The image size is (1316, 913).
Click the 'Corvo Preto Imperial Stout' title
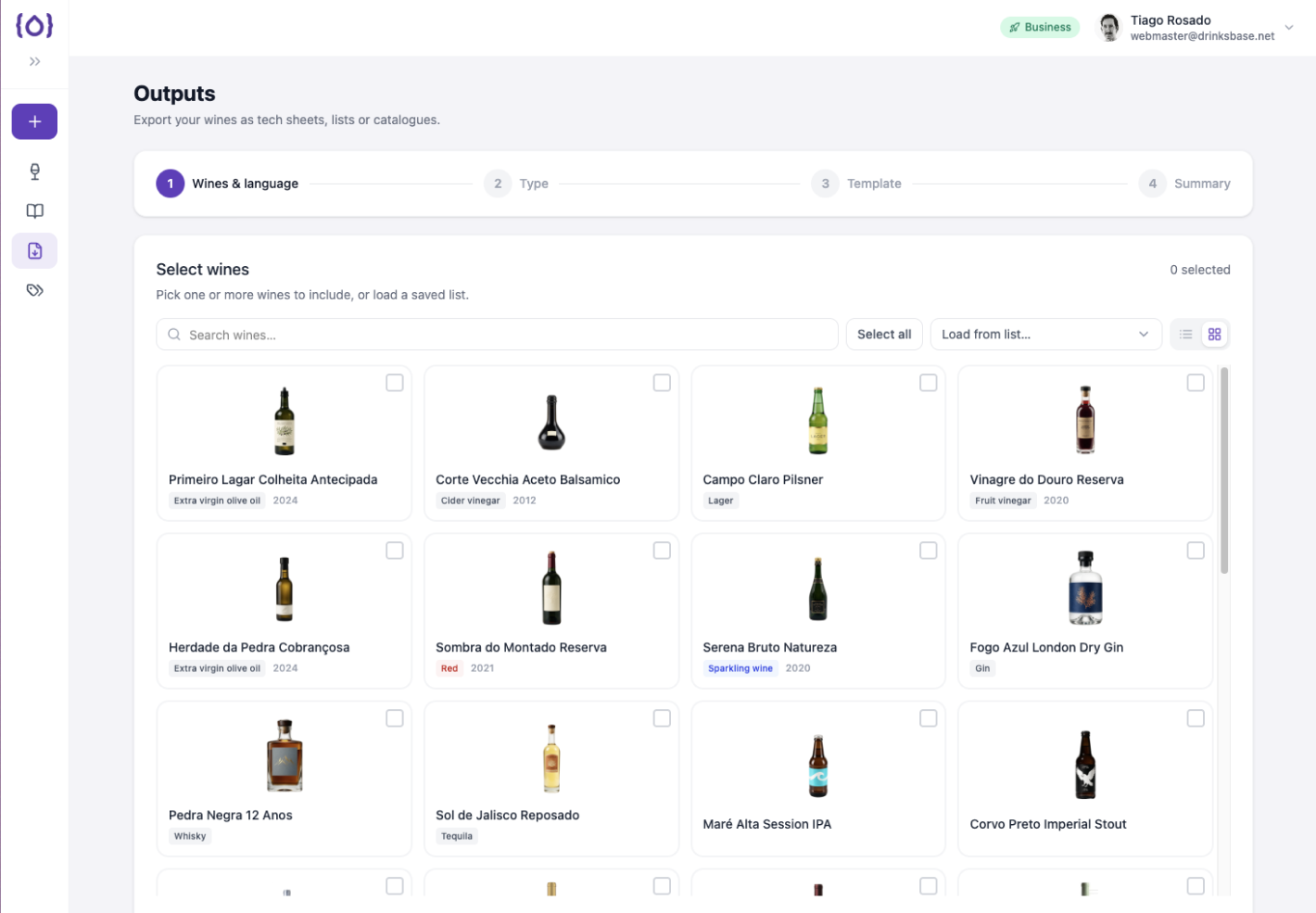point(1048,824)
